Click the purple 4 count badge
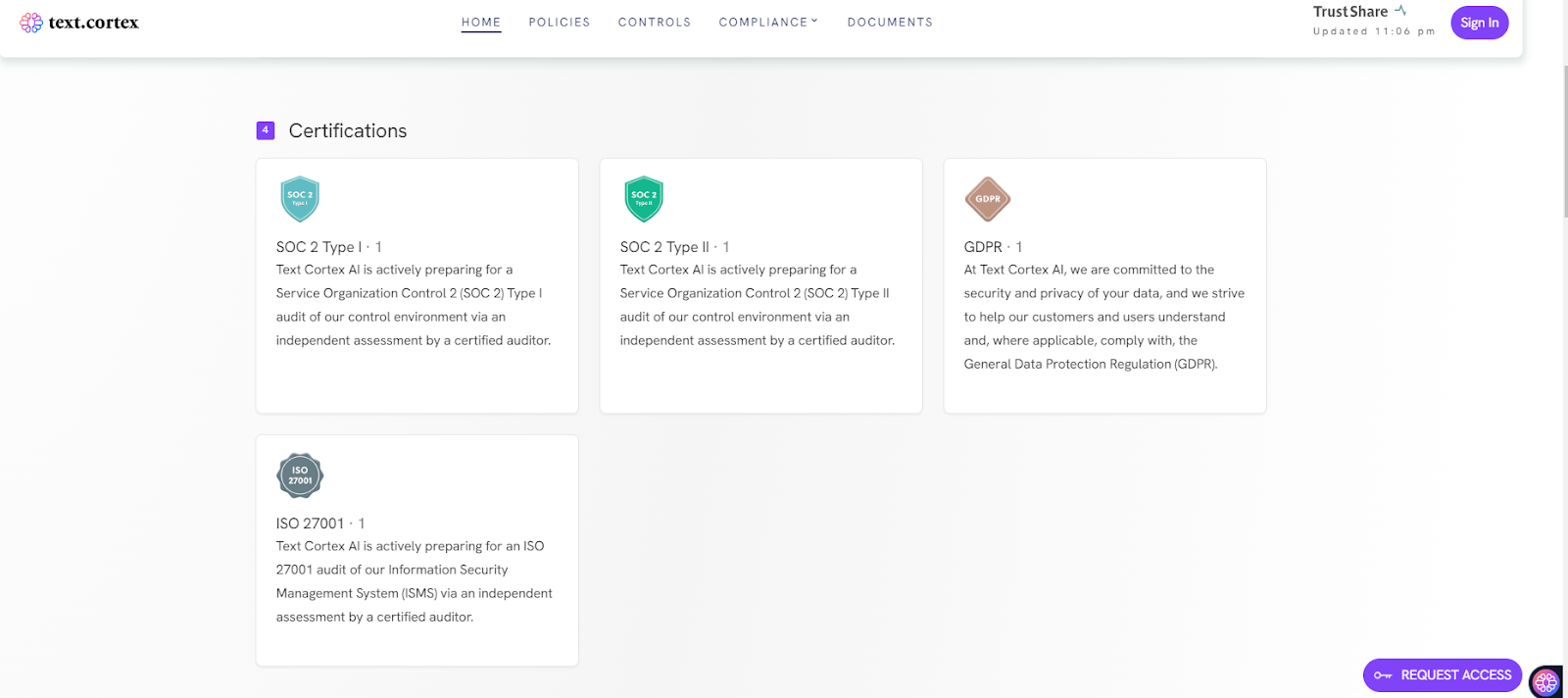 click(266, 130)
